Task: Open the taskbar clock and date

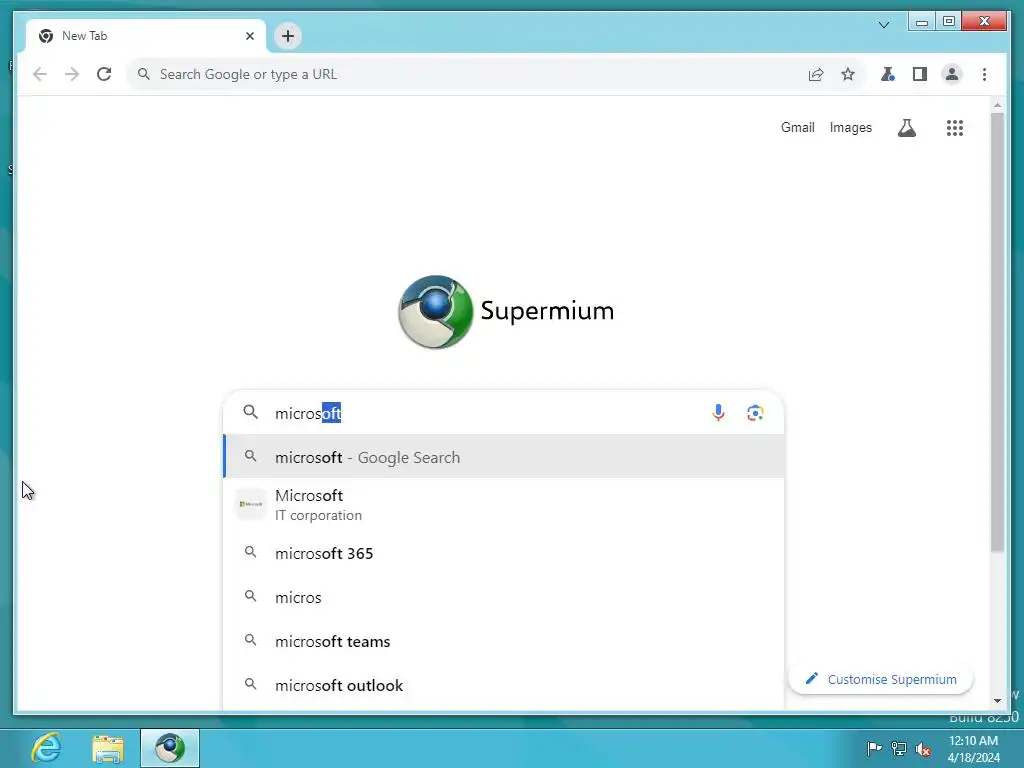Action: (973, 748)
